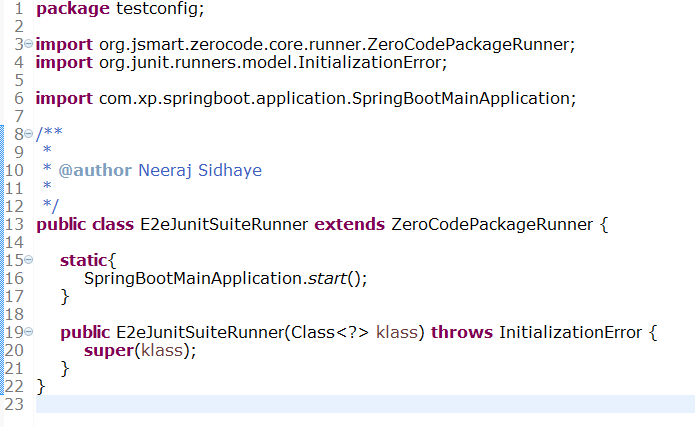This screenshot has height=427, width=695.
Task: Click the author name Neeraj Sidhaye
Action: (x=200, y=170)
